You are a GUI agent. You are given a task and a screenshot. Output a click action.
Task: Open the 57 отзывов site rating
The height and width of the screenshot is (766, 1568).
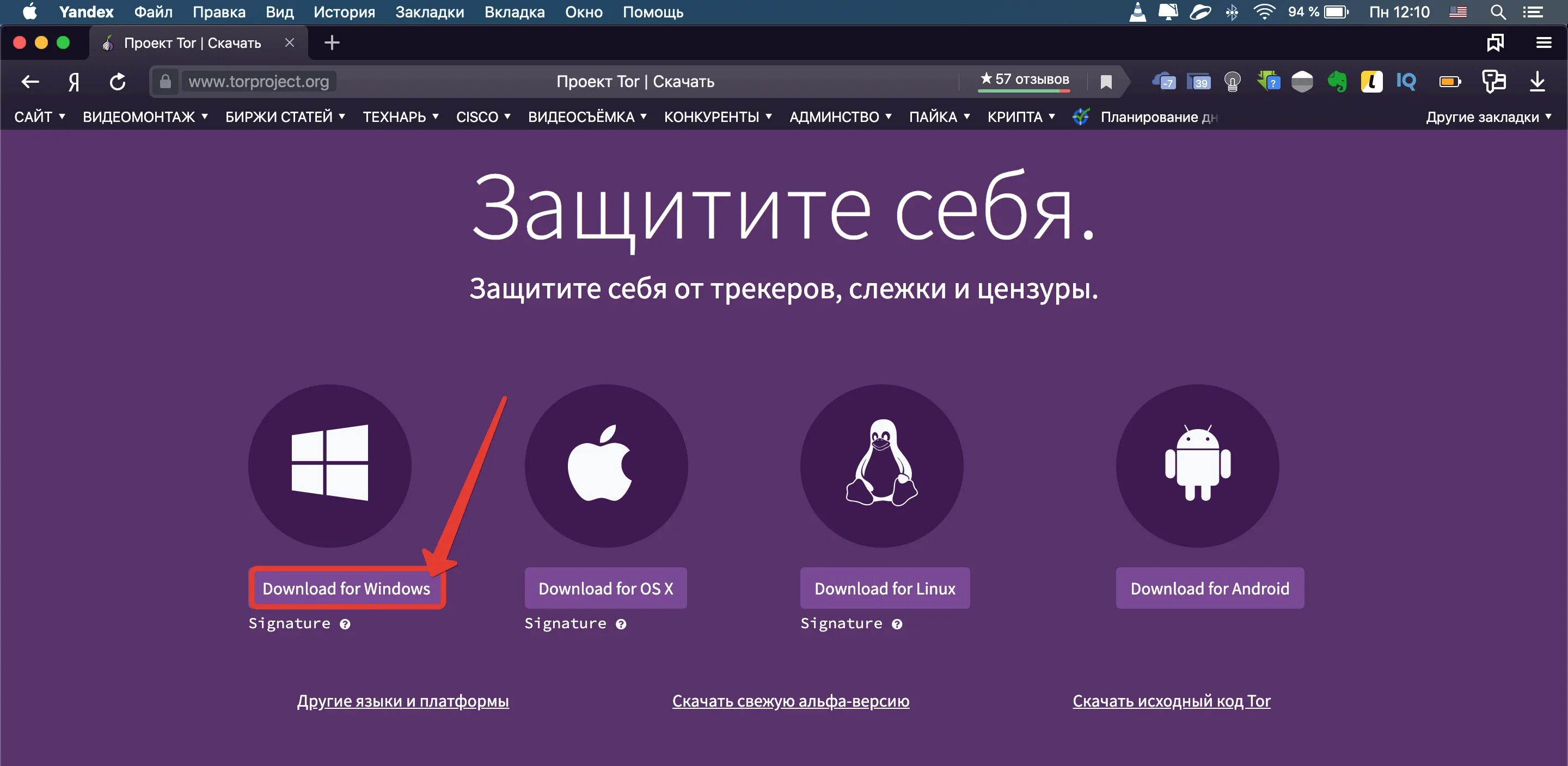tap(1025, 80)
